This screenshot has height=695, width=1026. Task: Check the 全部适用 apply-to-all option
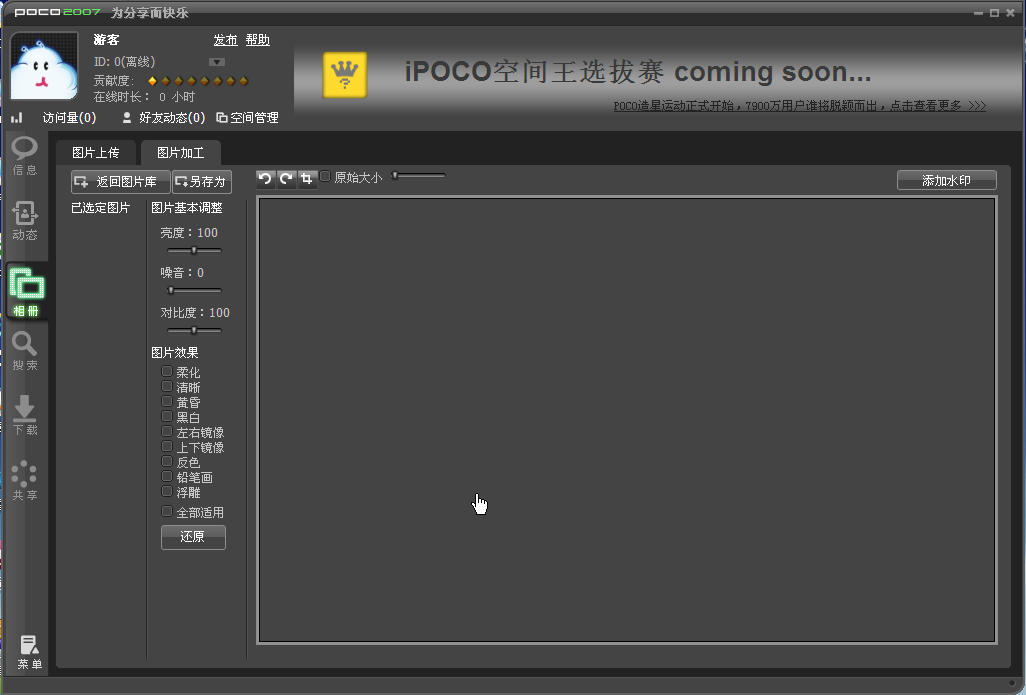pyautogui.click(x=167, y=511)
